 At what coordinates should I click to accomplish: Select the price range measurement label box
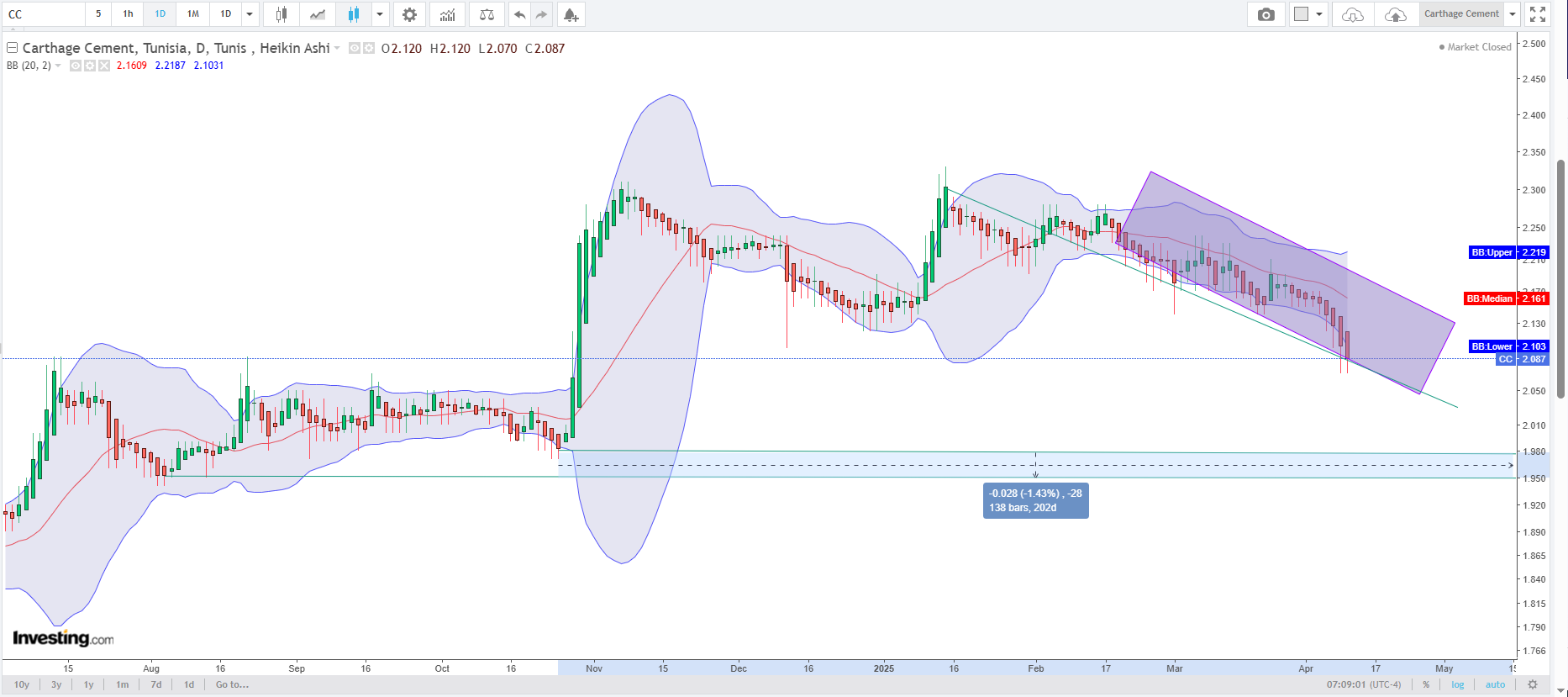click(x=1035, y=500)
